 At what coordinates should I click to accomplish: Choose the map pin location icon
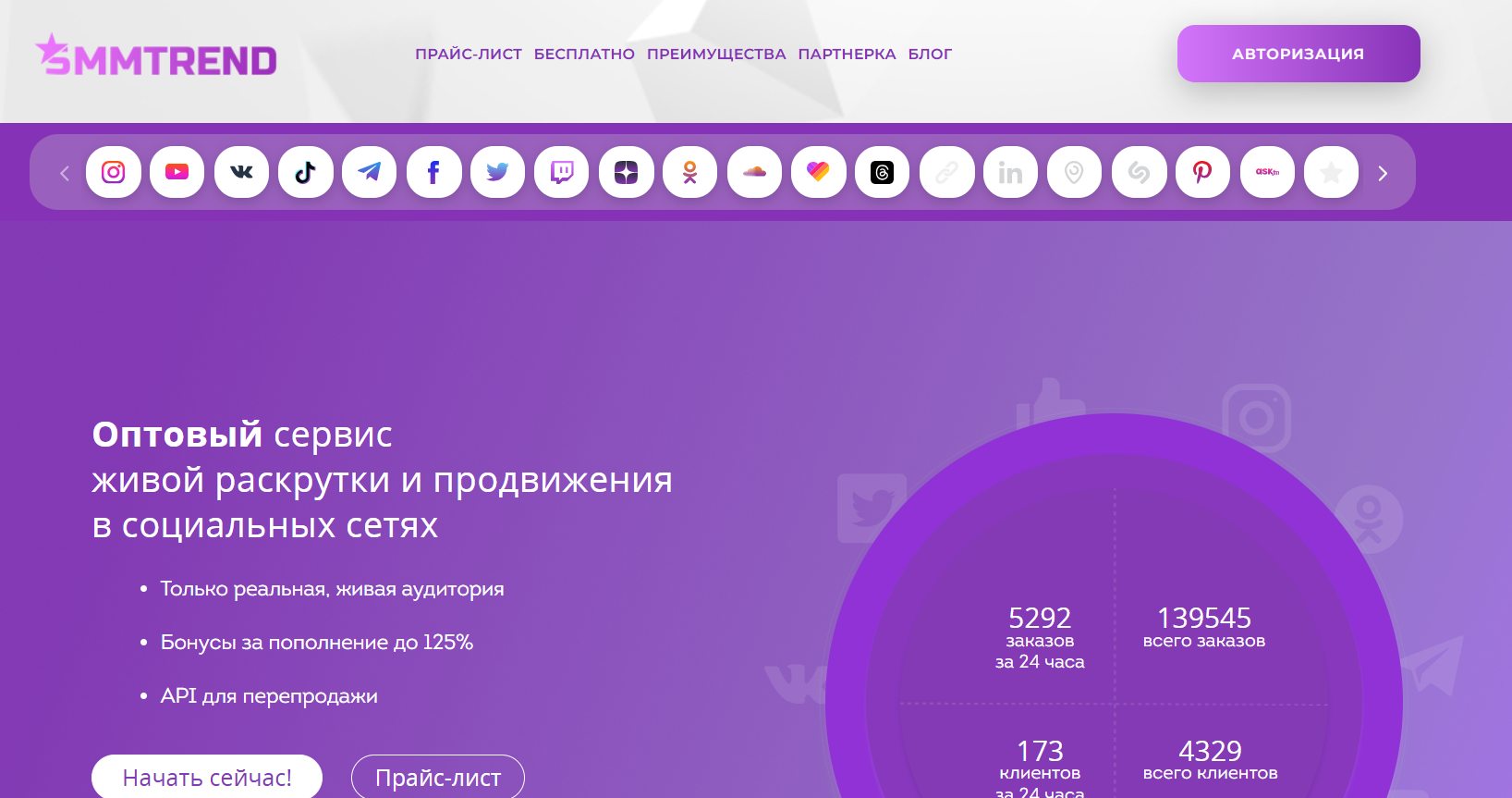[x=1075, y=172]
